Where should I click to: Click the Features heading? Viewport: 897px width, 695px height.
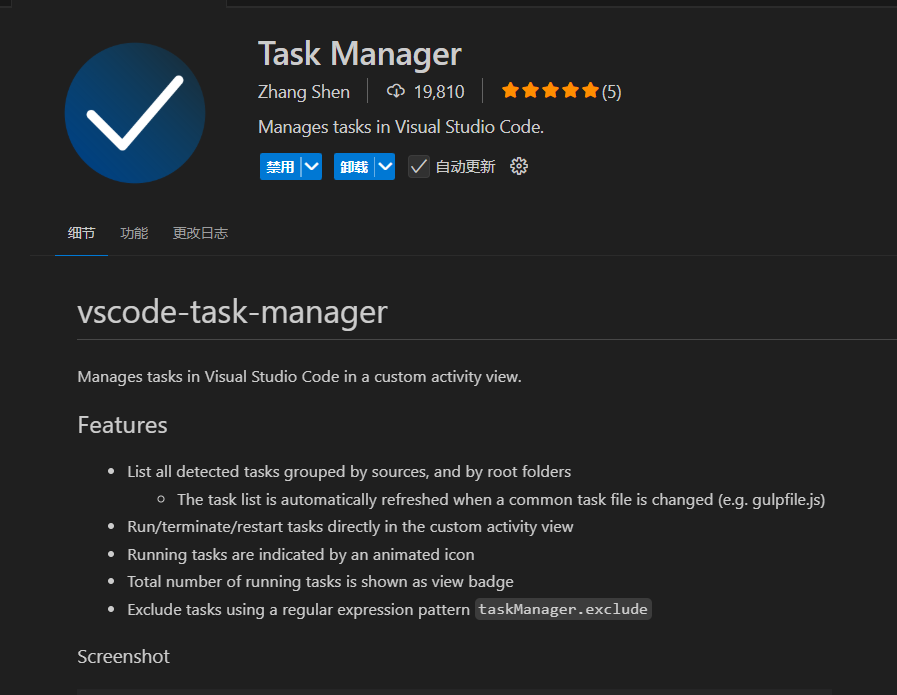(122, 425)
